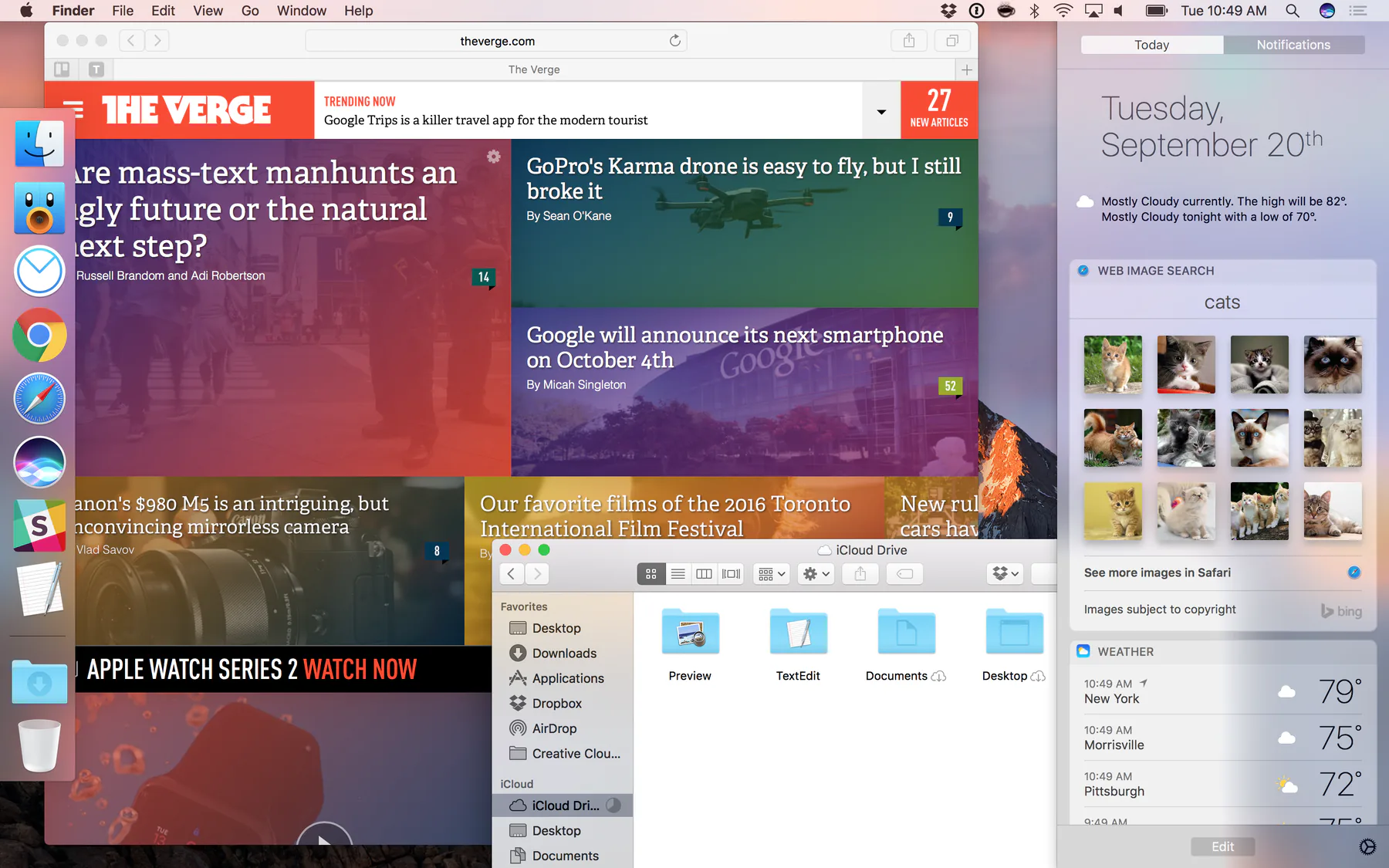Open Finder's Arrange grouping dropdown
Viewport: 1389px width, 868px height.
coord(772,574)
